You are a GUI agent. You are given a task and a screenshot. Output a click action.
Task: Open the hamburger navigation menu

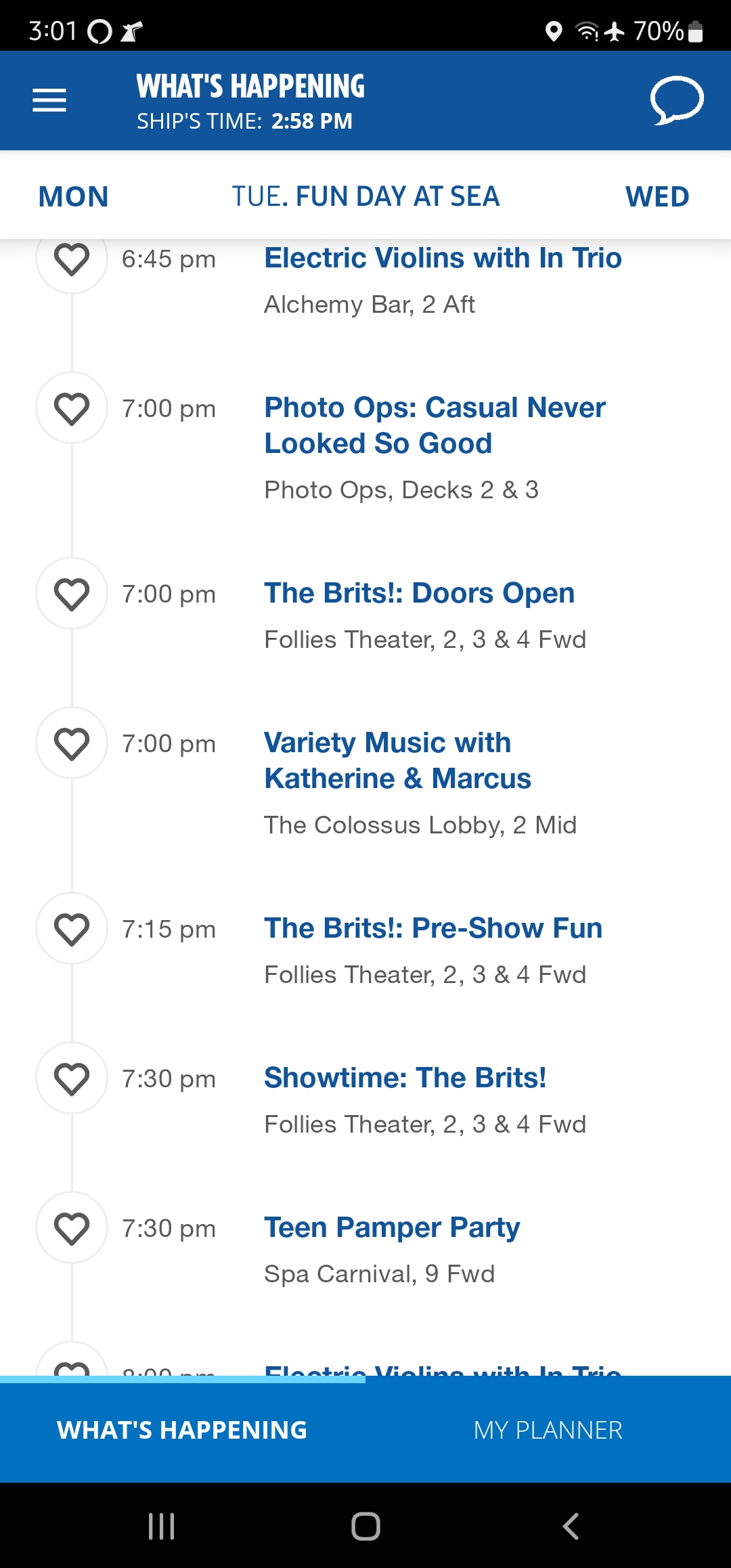49,100
